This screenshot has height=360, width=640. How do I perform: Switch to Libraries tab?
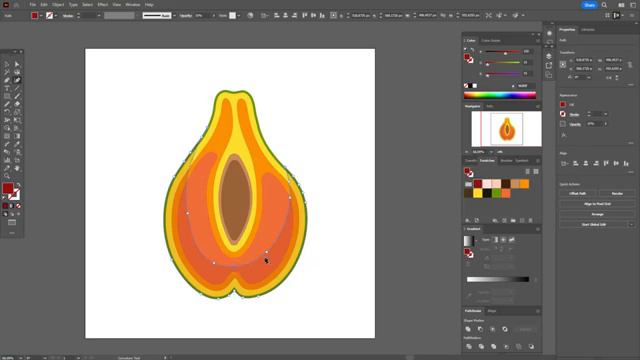pyautogui.click(x=588, y=30)
